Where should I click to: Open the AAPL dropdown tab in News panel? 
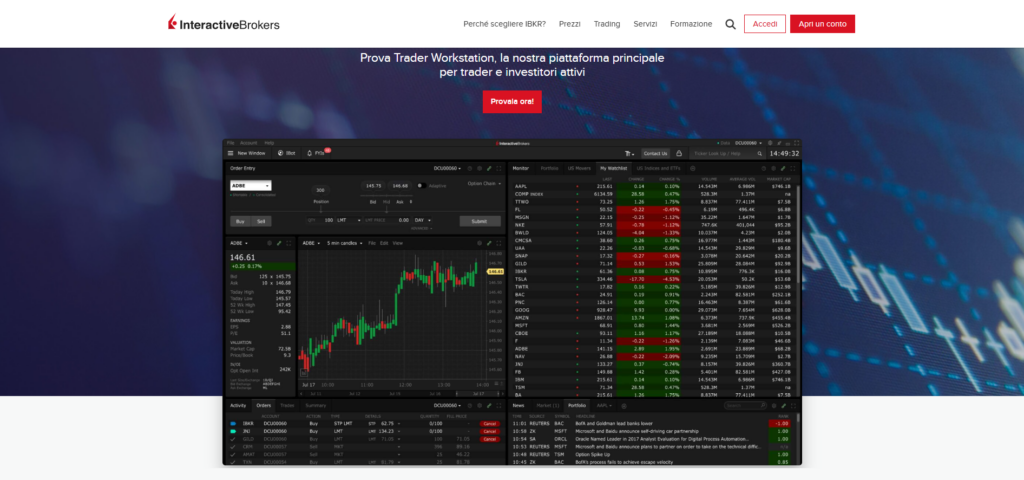(603, 406)
